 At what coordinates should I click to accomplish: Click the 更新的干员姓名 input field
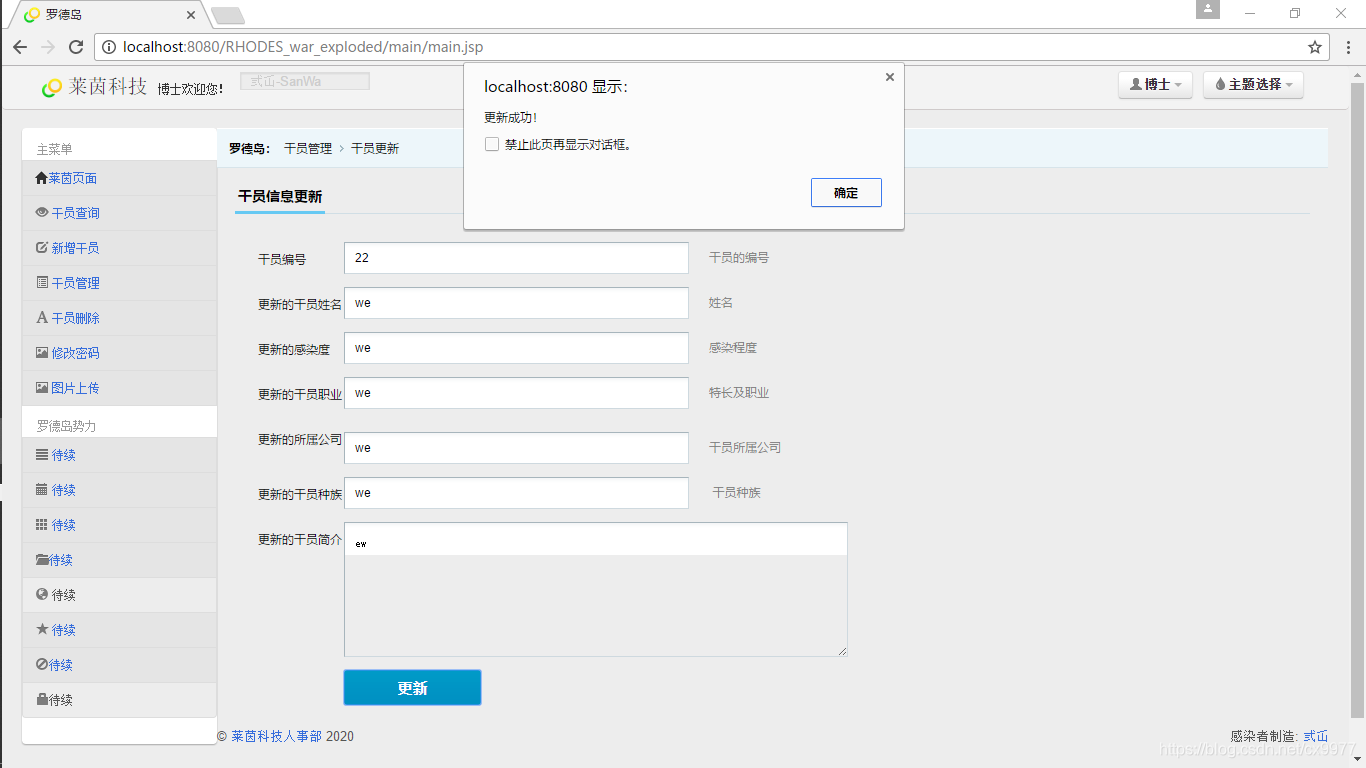(x=516, y=303)
